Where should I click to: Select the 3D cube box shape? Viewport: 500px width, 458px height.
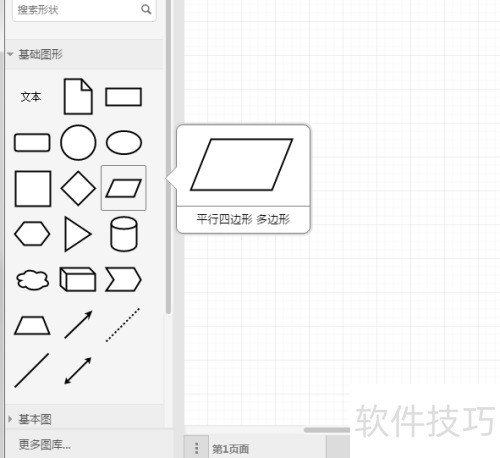(x=78, y=279)
